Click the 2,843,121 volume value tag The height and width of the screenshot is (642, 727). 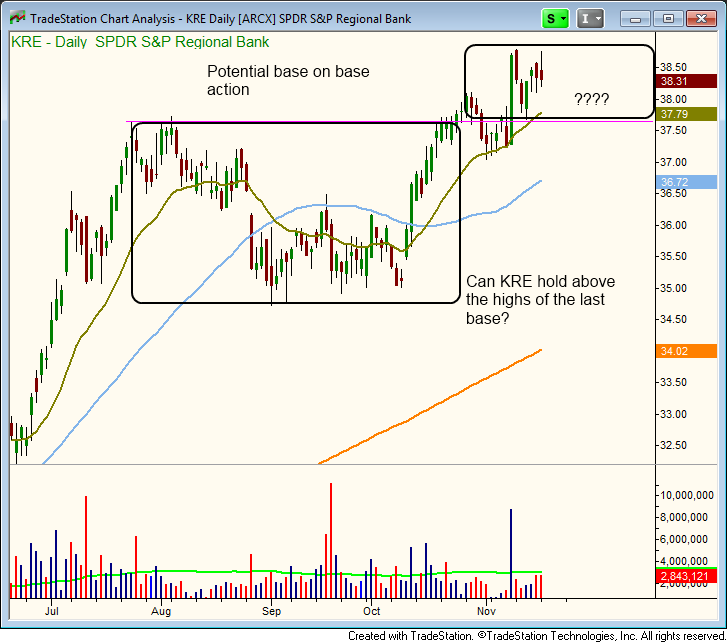point(686,576)
